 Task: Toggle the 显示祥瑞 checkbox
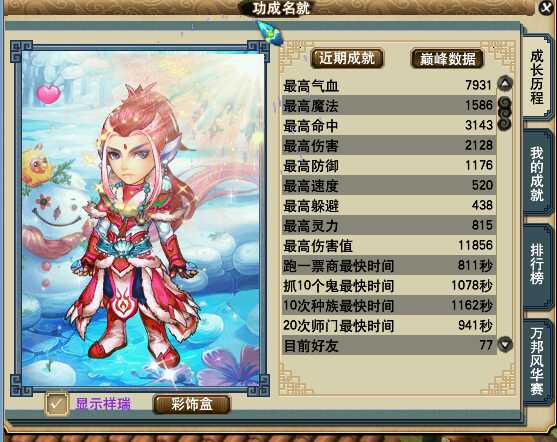[x=57, y=404]
